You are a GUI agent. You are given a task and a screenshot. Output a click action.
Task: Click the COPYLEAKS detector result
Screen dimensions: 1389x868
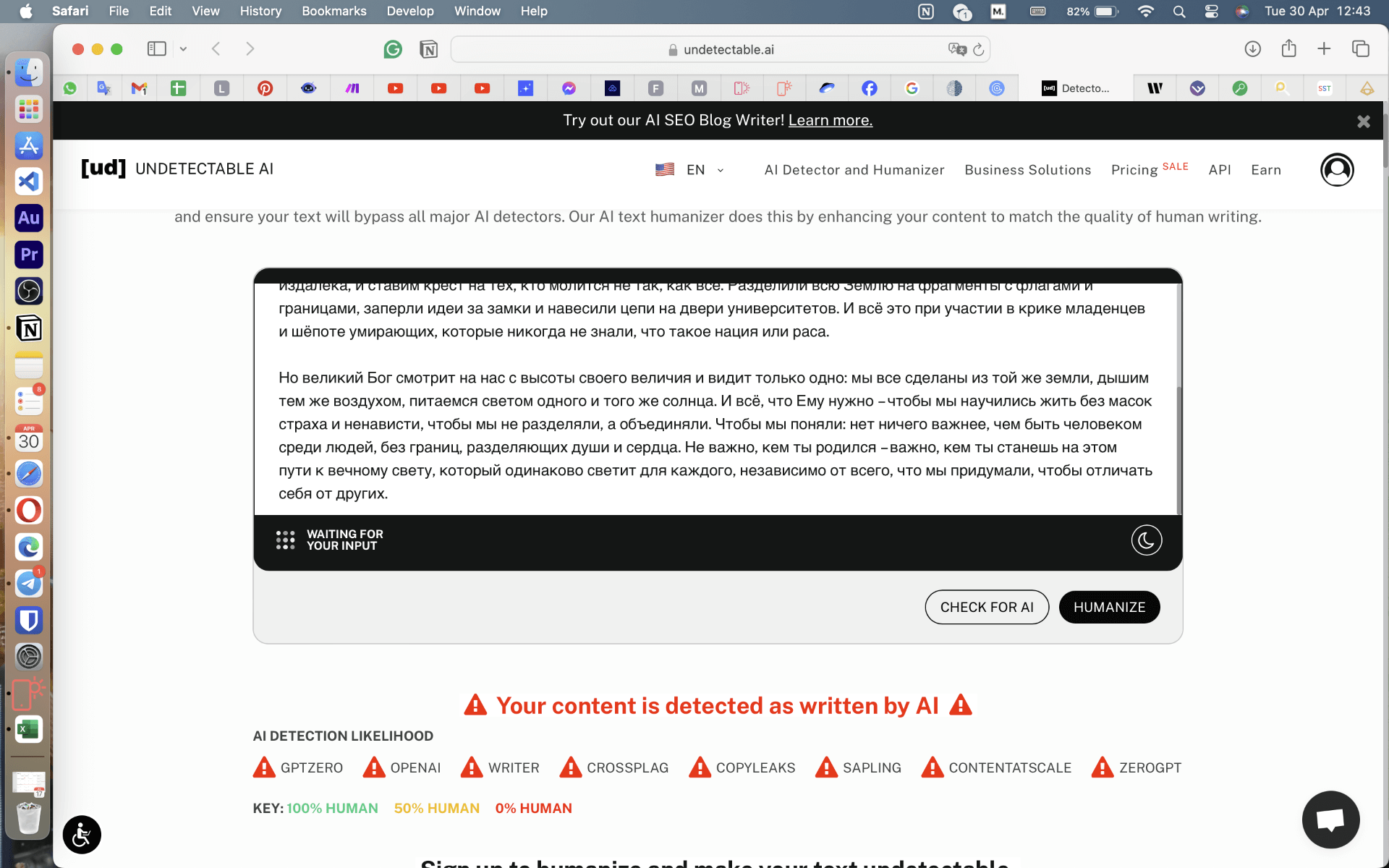pos(742,767)
